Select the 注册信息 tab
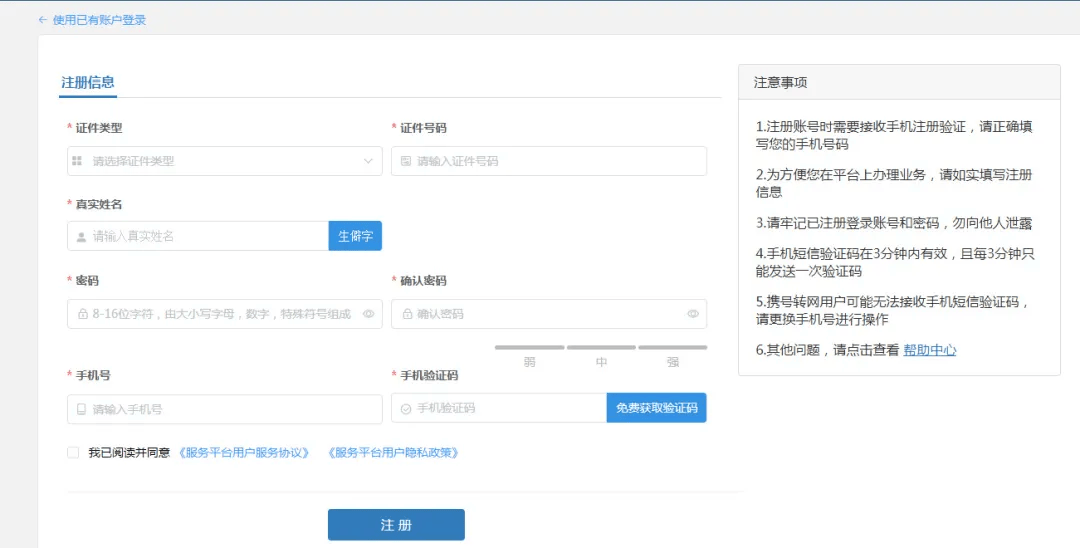This screenshot has width=1080, height=548. point(88,83)
